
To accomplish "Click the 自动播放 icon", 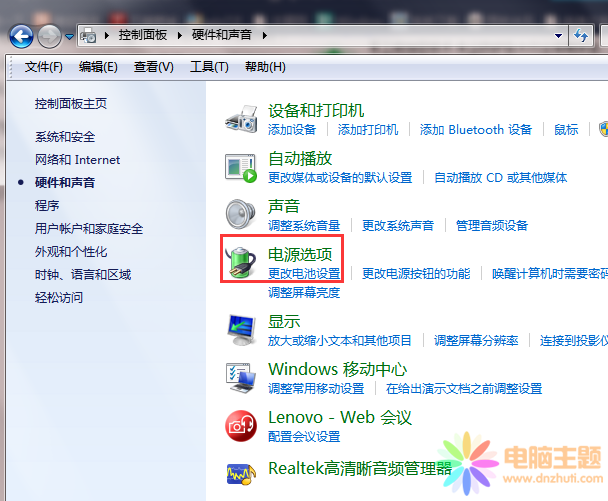I will tap(241, 167).
